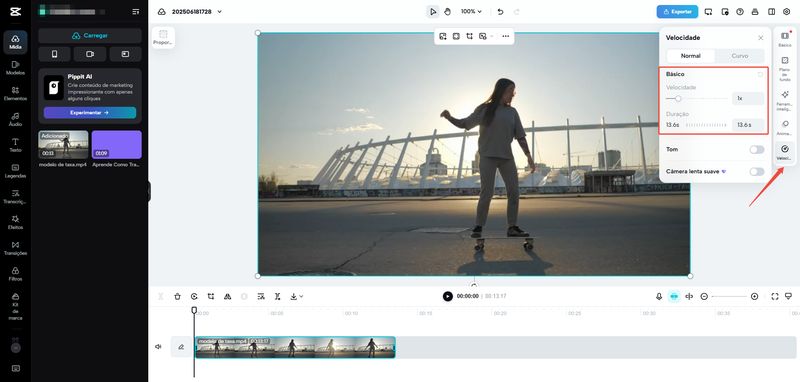The width and height of the screenshot is (800, 382).
Task: Select the camera record source tab
Action: coord(90,54)
